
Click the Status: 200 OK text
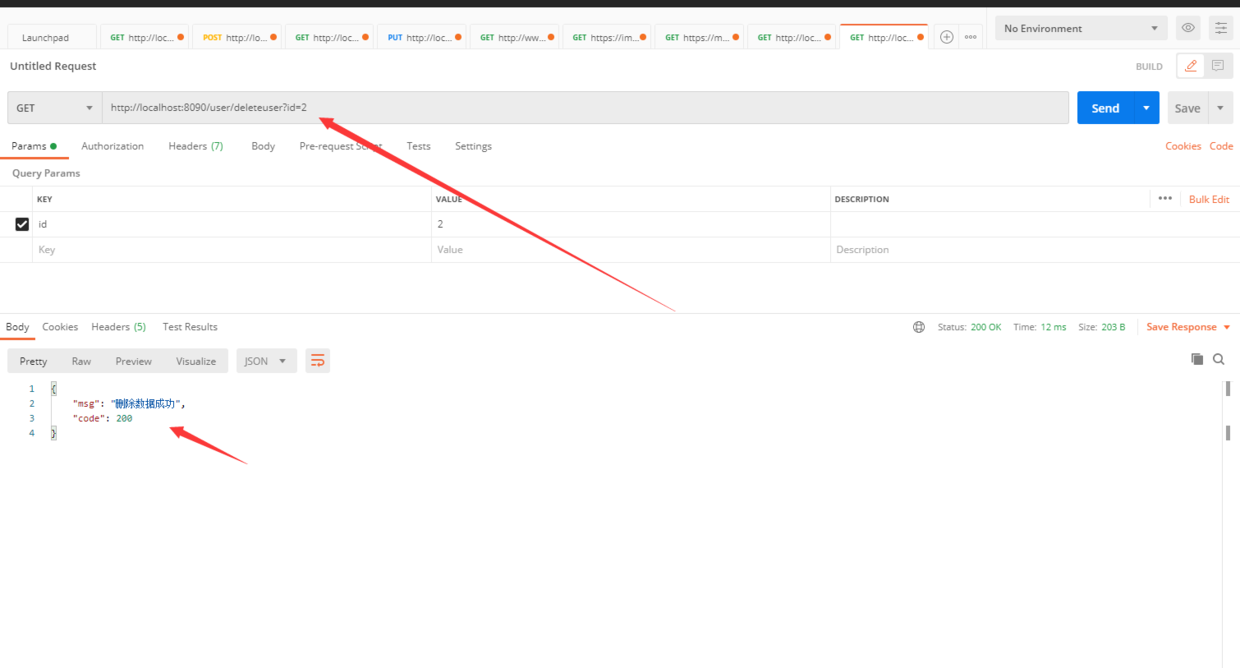point(969,327)
